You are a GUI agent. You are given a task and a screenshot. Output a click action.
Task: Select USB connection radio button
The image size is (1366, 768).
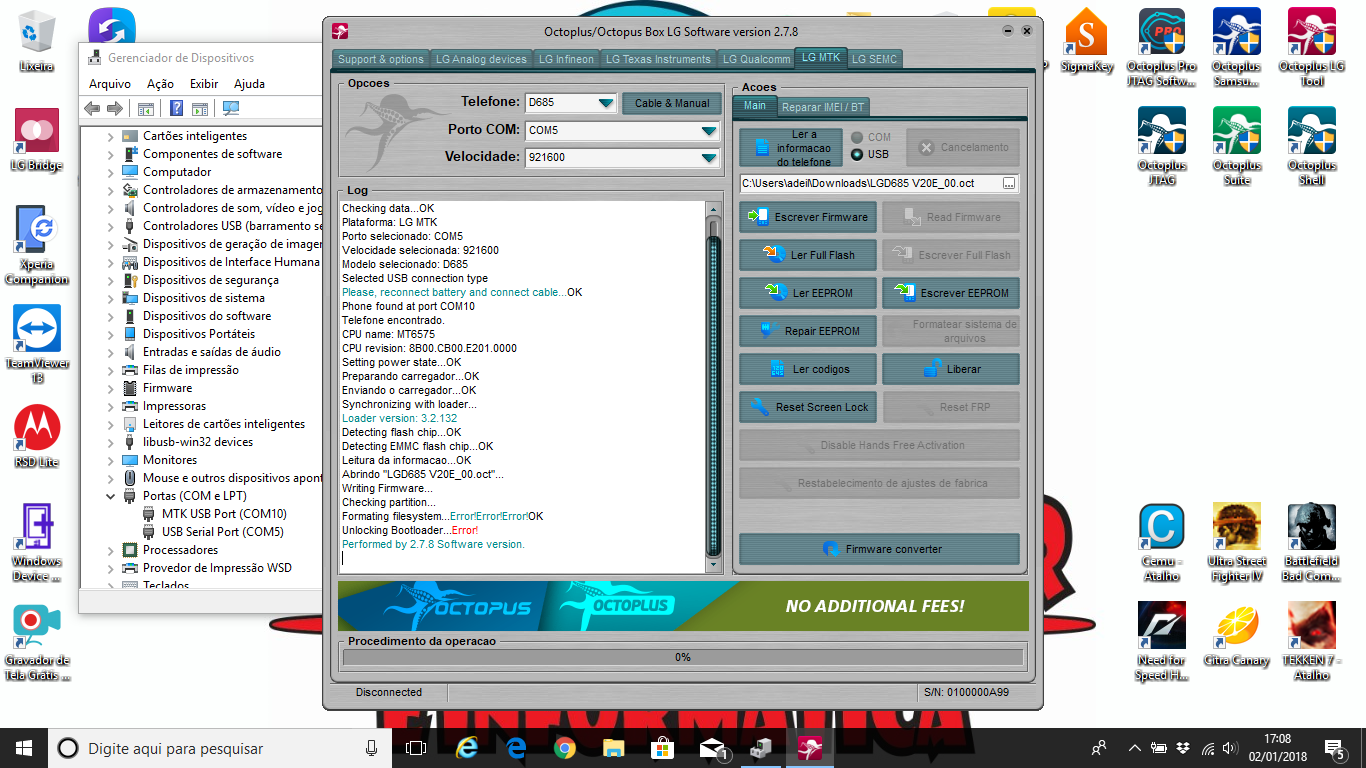click(x=857, y=154)
